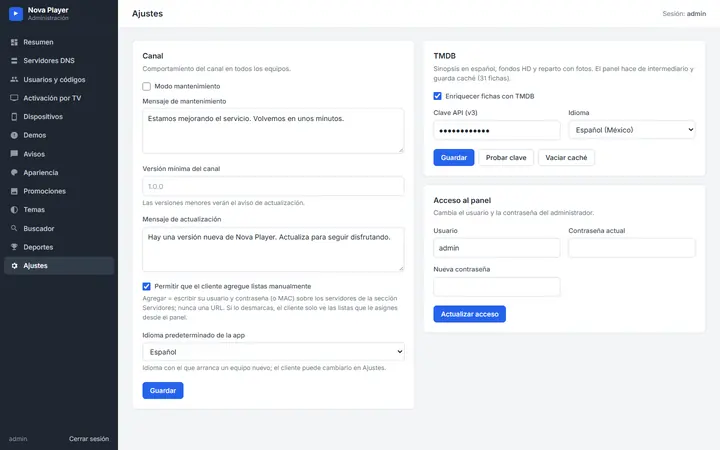Click the Probar clave button

coord(506,158)
